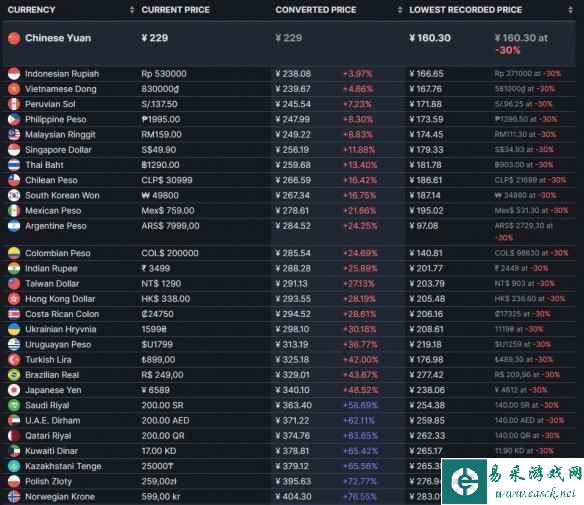
Task: Click the Vietnamese Dong +4.66% percentage
Action: point(358,89)
